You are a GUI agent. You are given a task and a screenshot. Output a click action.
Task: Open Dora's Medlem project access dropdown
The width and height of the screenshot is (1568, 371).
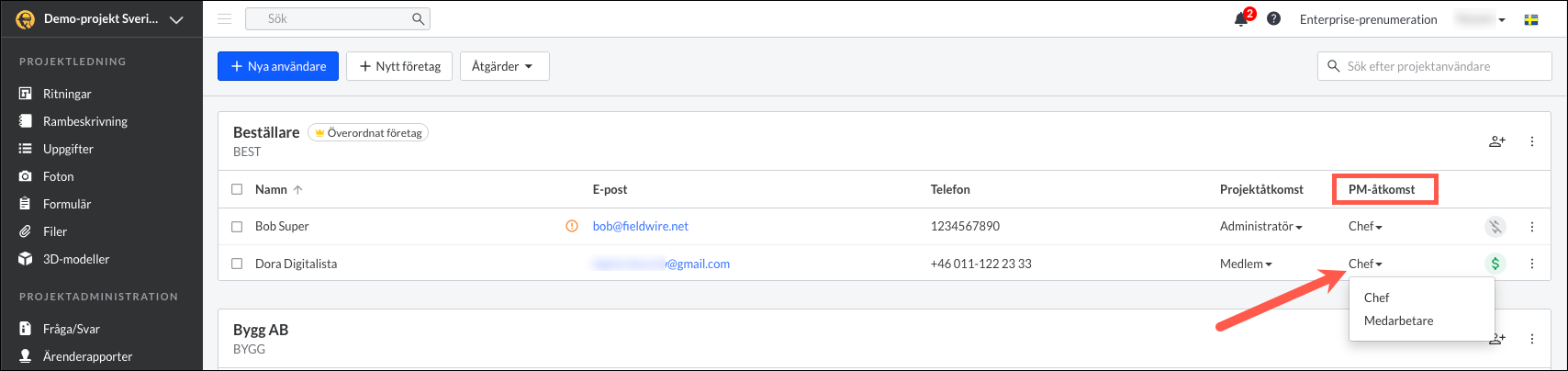(x=1246, y=264)
